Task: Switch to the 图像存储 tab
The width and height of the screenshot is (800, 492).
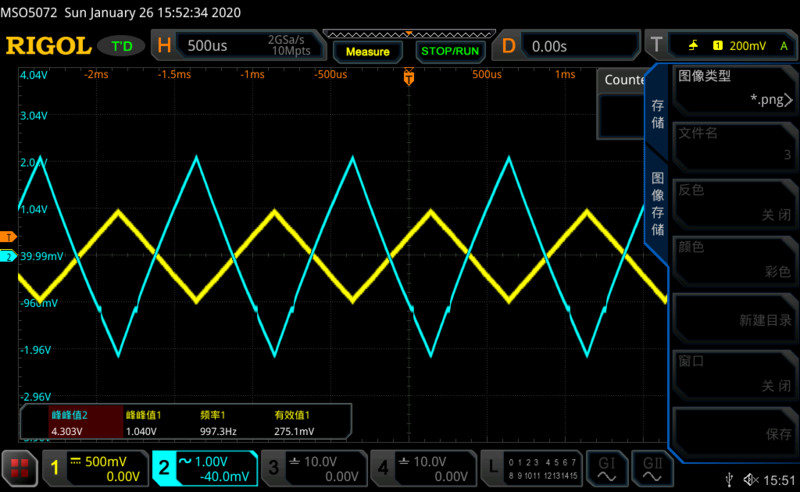Action: (657, 204)
